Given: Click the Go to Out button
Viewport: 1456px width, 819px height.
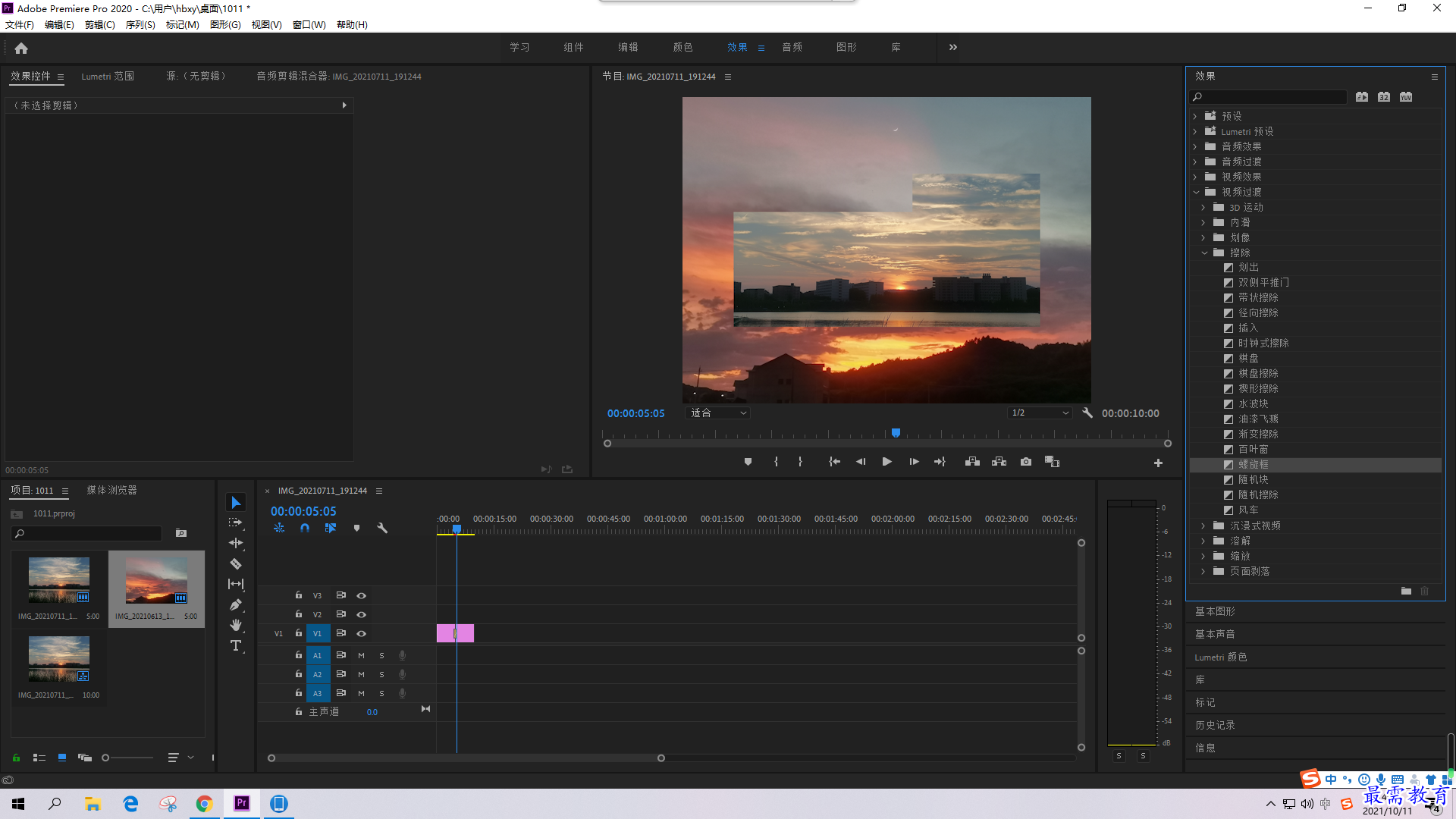Looking at the screenshot, I should 940,462.
